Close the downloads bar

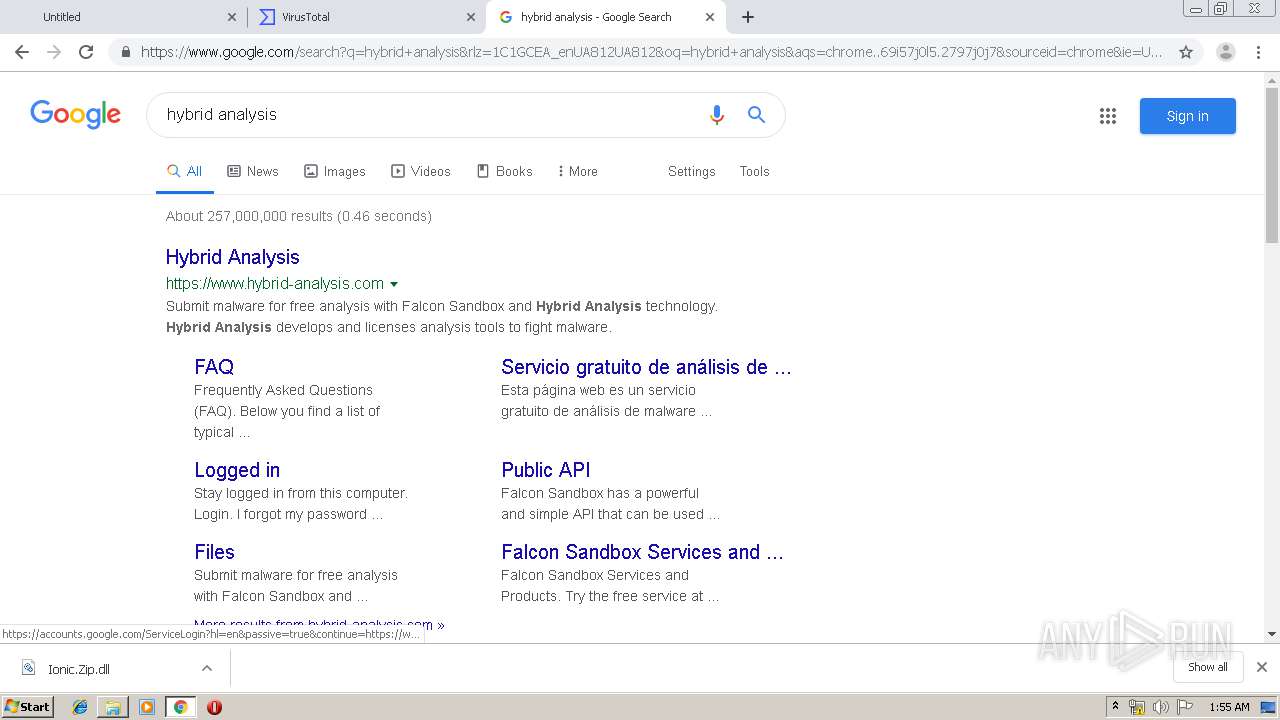1262,667
